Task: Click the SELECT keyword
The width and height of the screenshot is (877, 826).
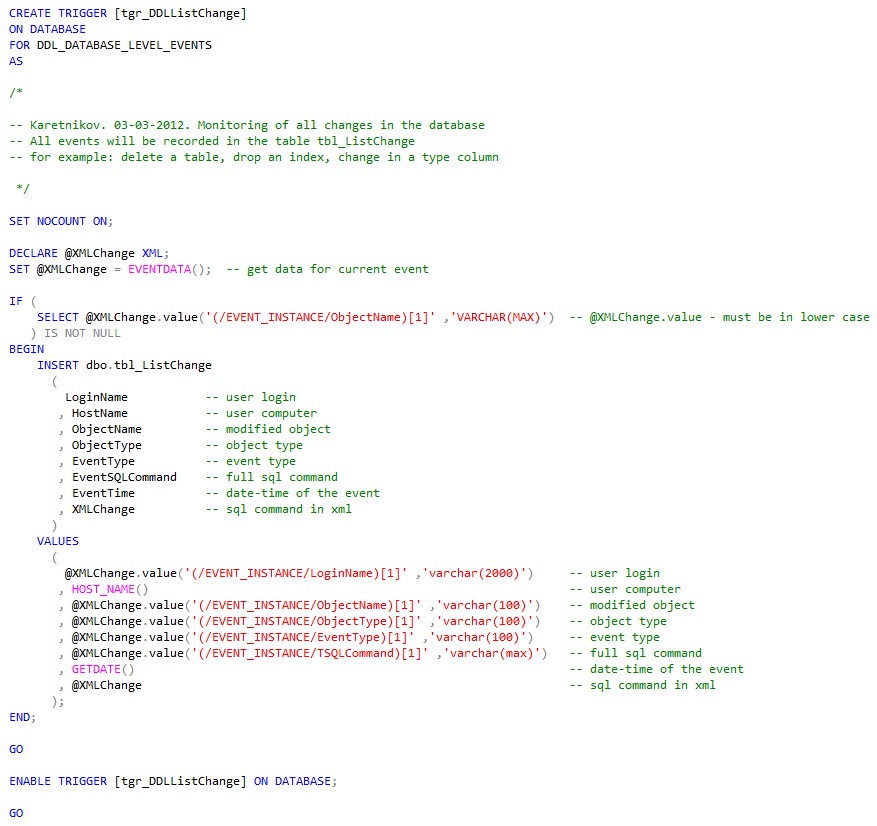Action: tap(58, 317)
